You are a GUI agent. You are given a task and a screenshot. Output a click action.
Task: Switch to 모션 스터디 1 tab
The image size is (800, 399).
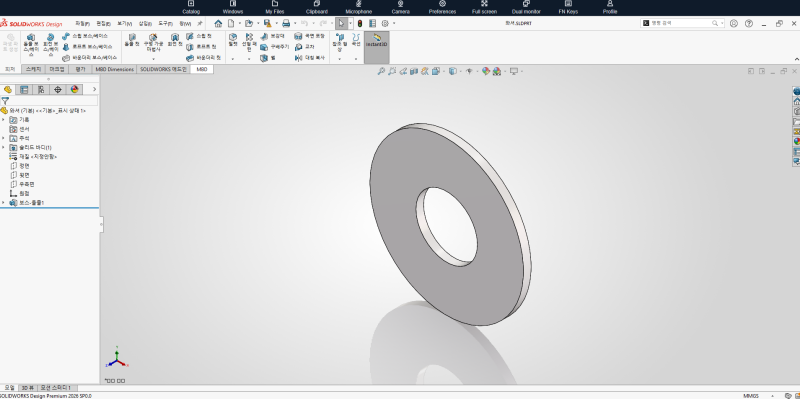(x=56, y=388)
